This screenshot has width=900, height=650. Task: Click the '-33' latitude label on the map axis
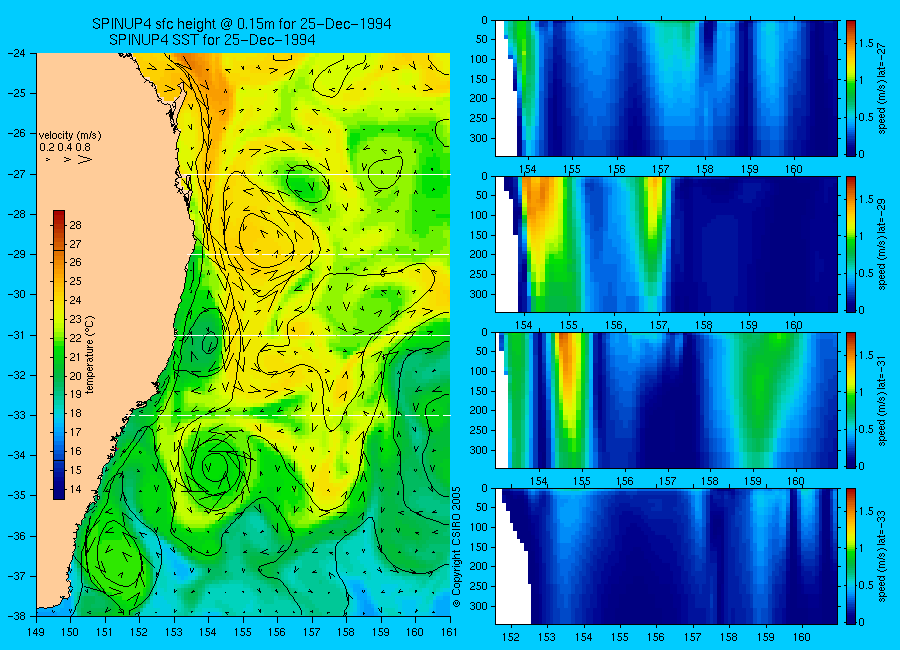pos(16,415)
